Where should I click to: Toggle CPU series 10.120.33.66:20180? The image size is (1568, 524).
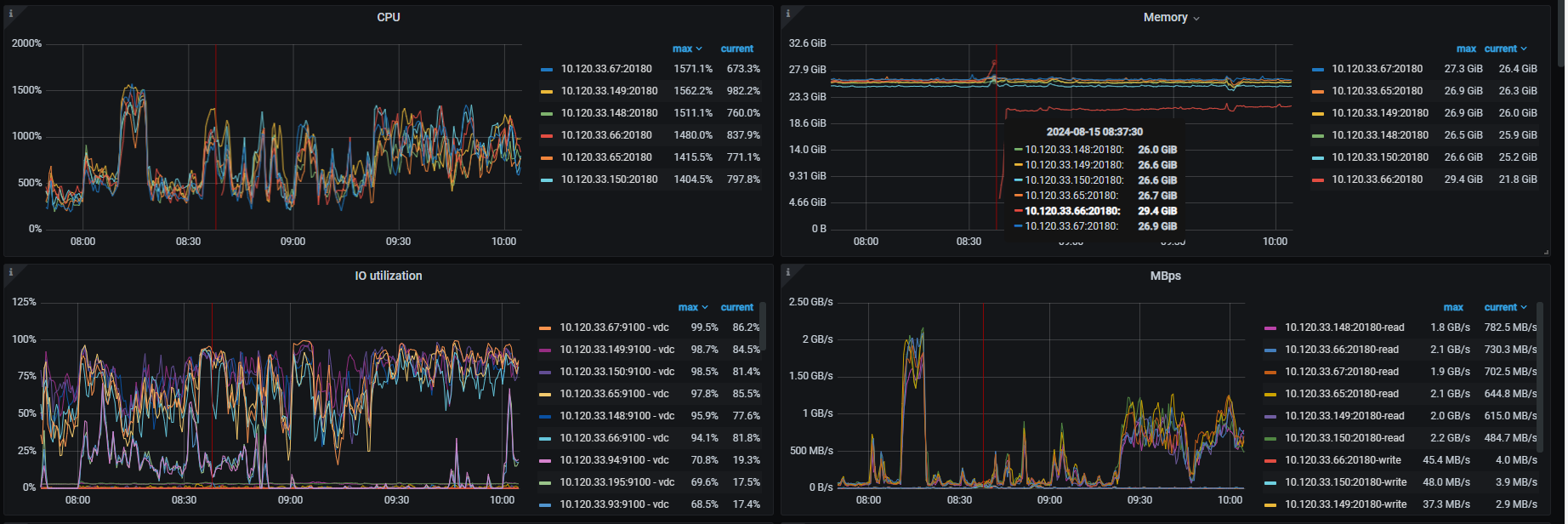coord(606,135)
